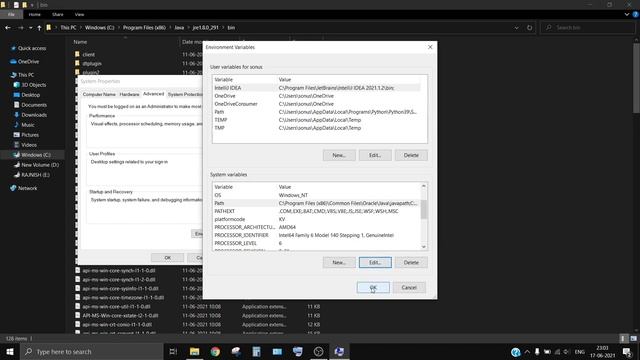Show hidden system tray icons

coord(527,351)
